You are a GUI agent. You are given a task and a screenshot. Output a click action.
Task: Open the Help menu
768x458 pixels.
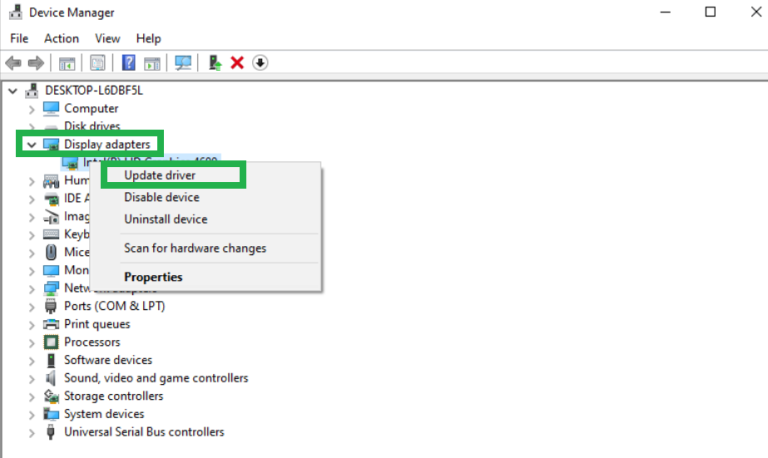(148, 38)
